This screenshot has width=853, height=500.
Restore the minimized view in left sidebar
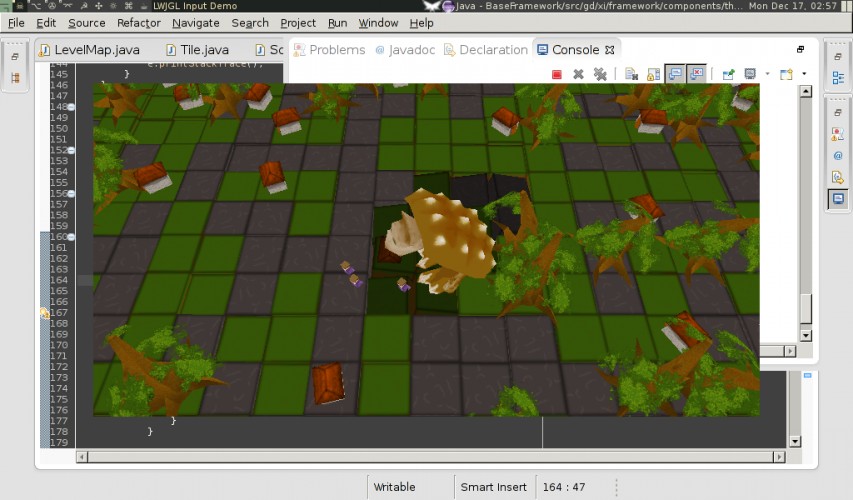[15, 57]
